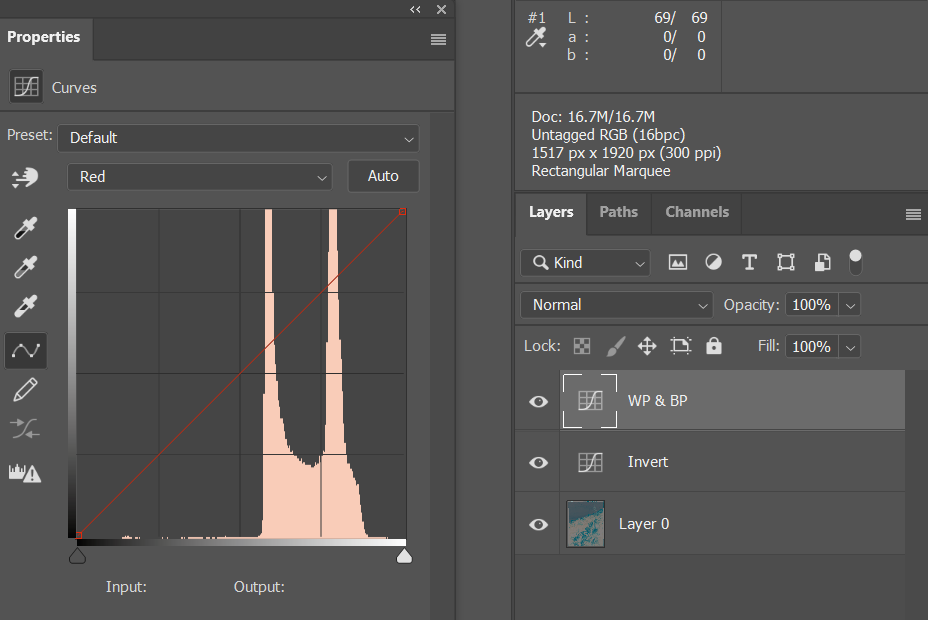Lock layer position with move icon
The image size is (928, 620).
click(647, 346)
